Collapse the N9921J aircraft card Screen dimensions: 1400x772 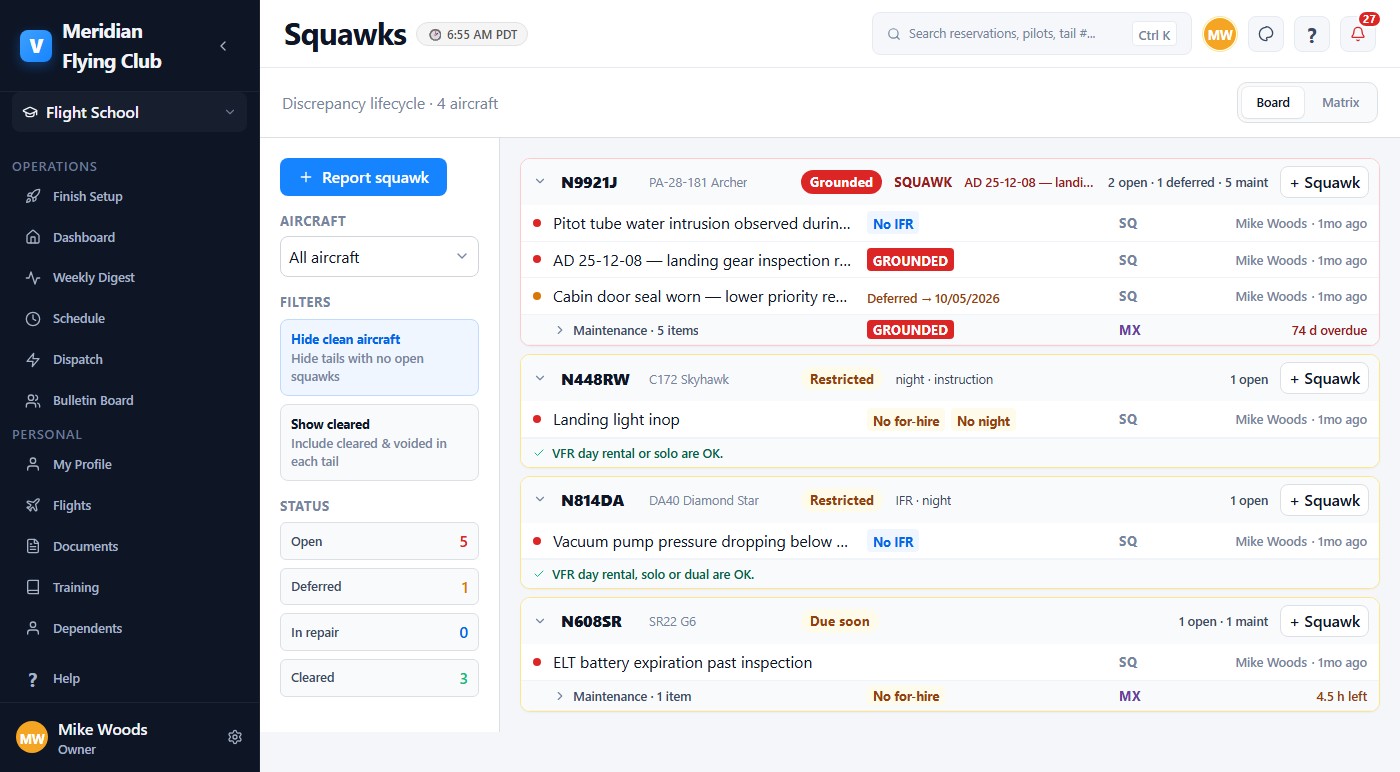tap(540, 182)
